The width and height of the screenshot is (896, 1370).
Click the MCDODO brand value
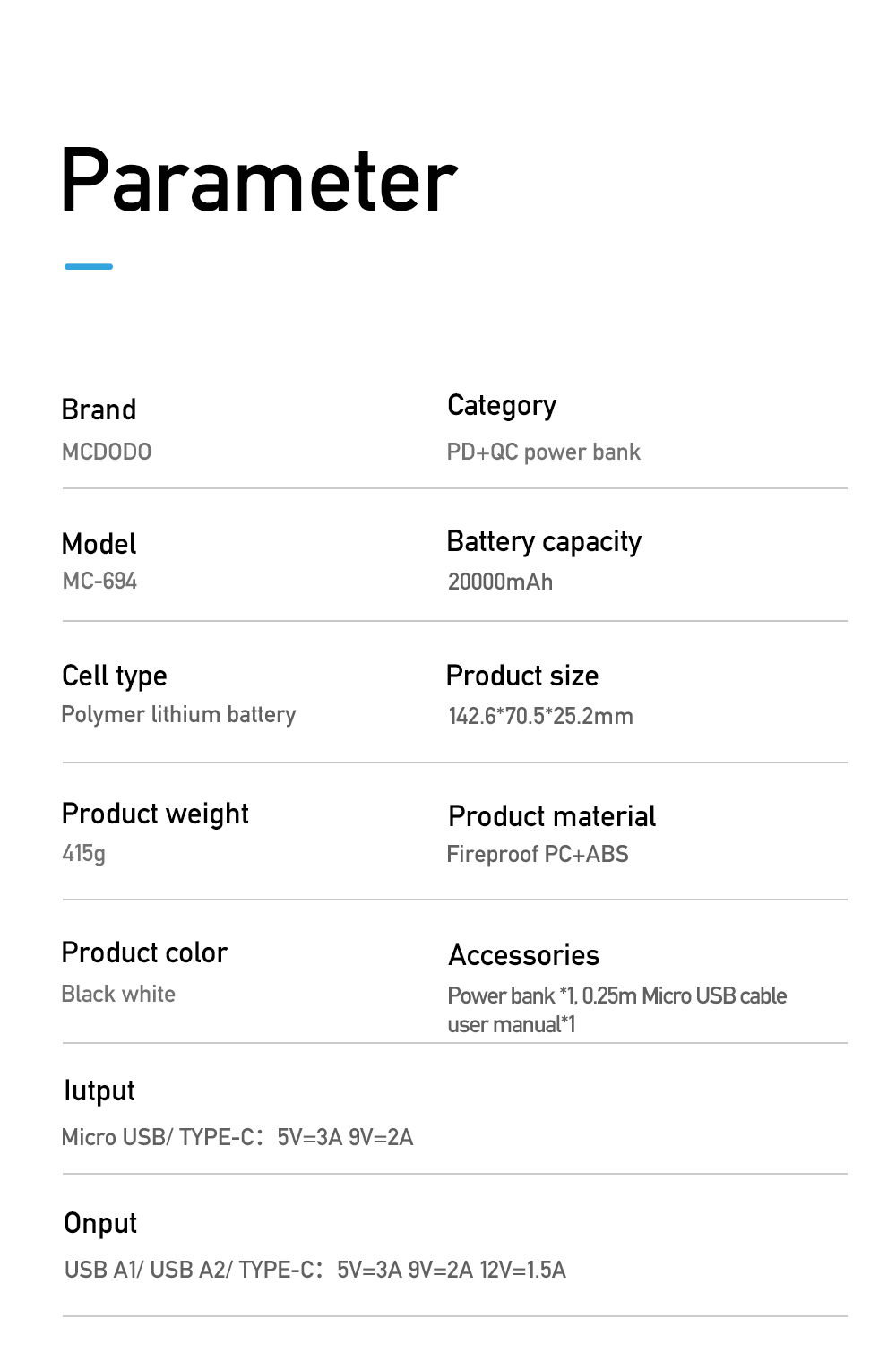(107, 452)
